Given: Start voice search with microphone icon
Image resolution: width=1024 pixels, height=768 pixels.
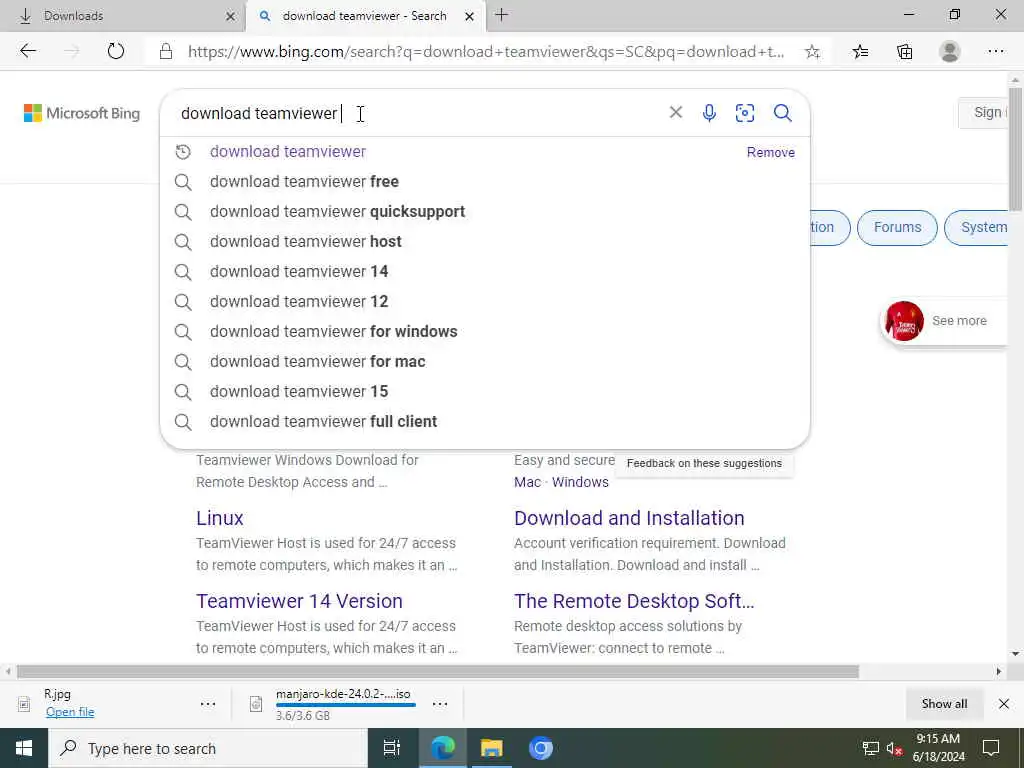Looking at the screenshot, I should point(709,113).
